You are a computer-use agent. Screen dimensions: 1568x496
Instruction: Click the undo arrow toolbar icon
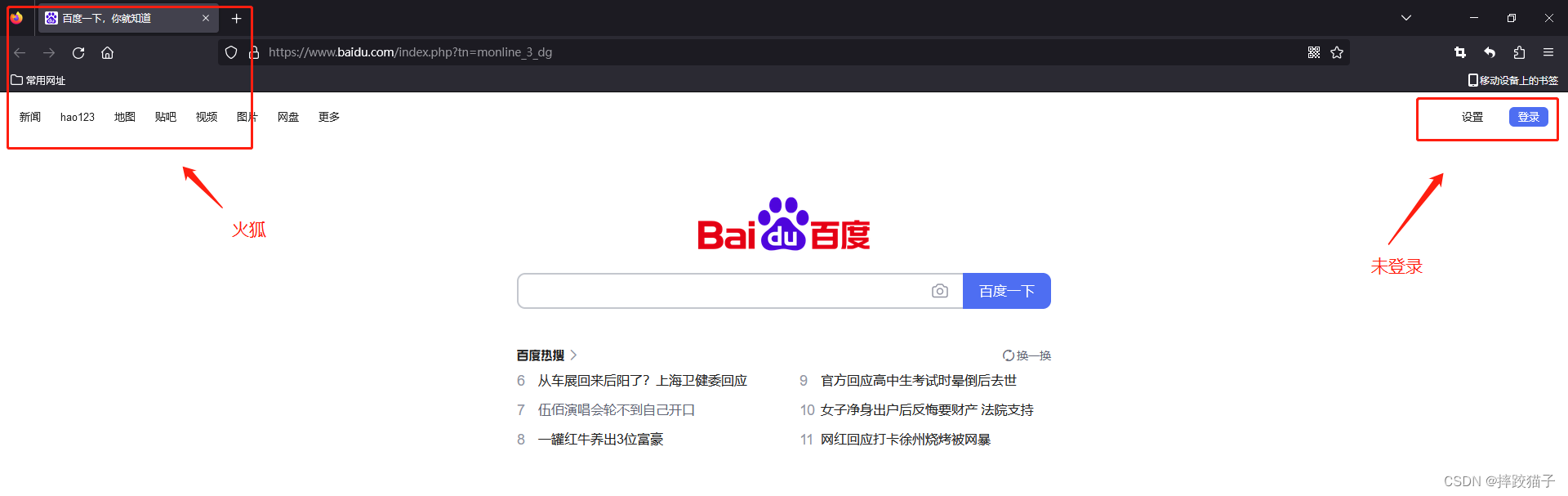(x=1490, y=52)
